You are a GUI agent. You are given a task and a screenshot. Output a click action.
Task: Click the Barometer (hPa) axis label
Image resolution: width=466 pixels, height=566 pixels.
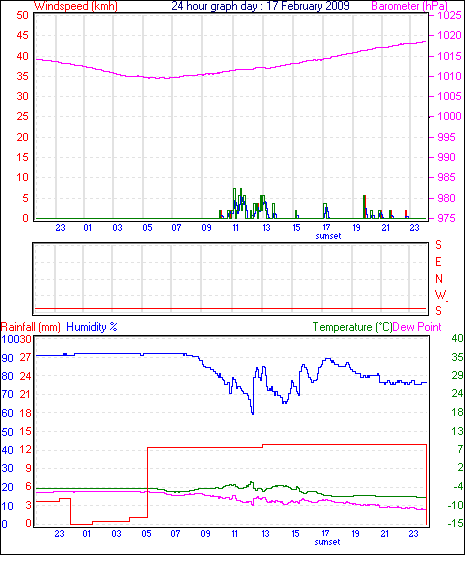pos(410,6)
